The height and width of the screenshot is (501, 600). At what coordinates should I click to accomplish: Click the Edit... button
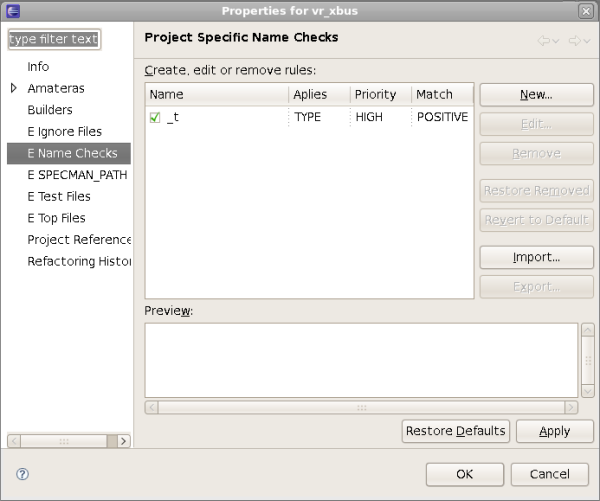[536, 124]
